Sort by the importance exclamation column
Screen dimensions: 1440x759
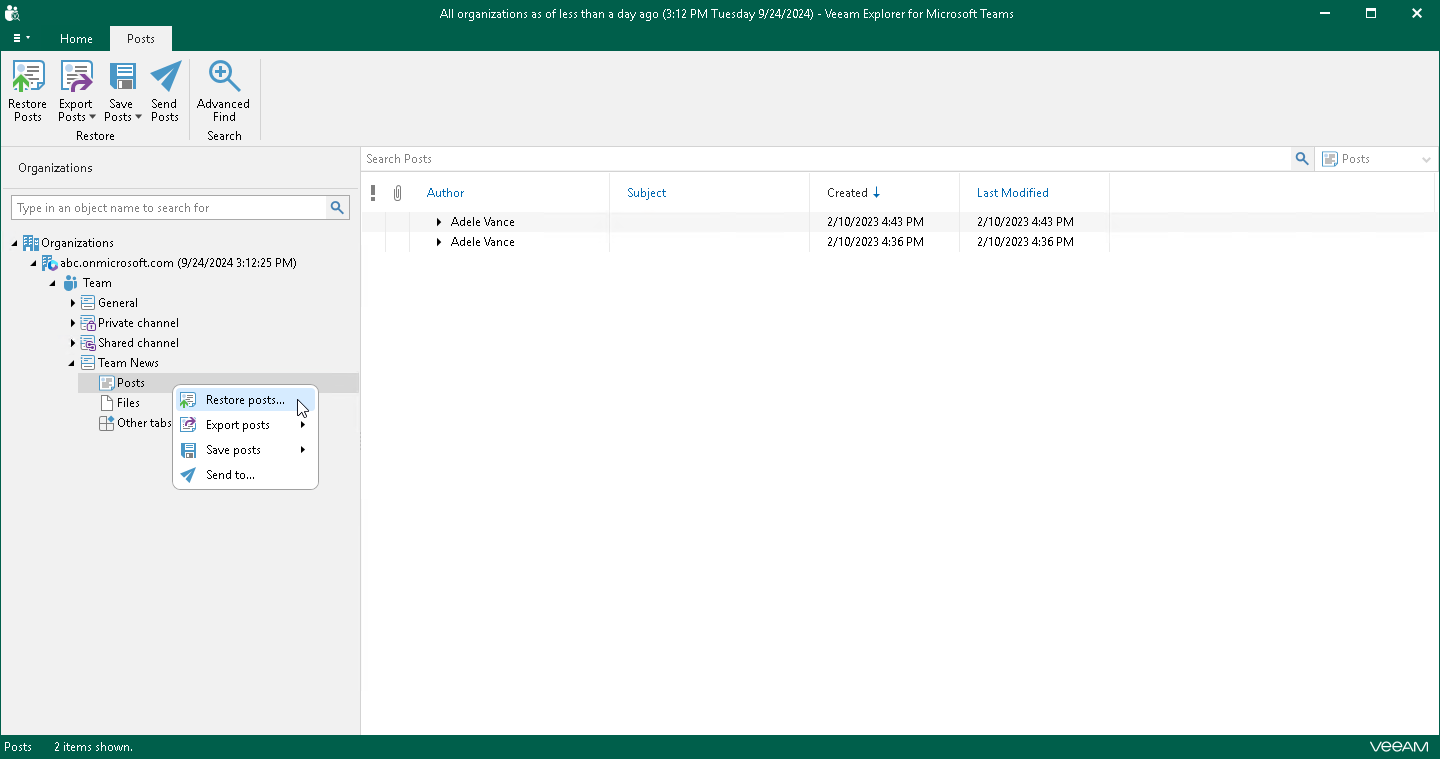tap(373, 193)
